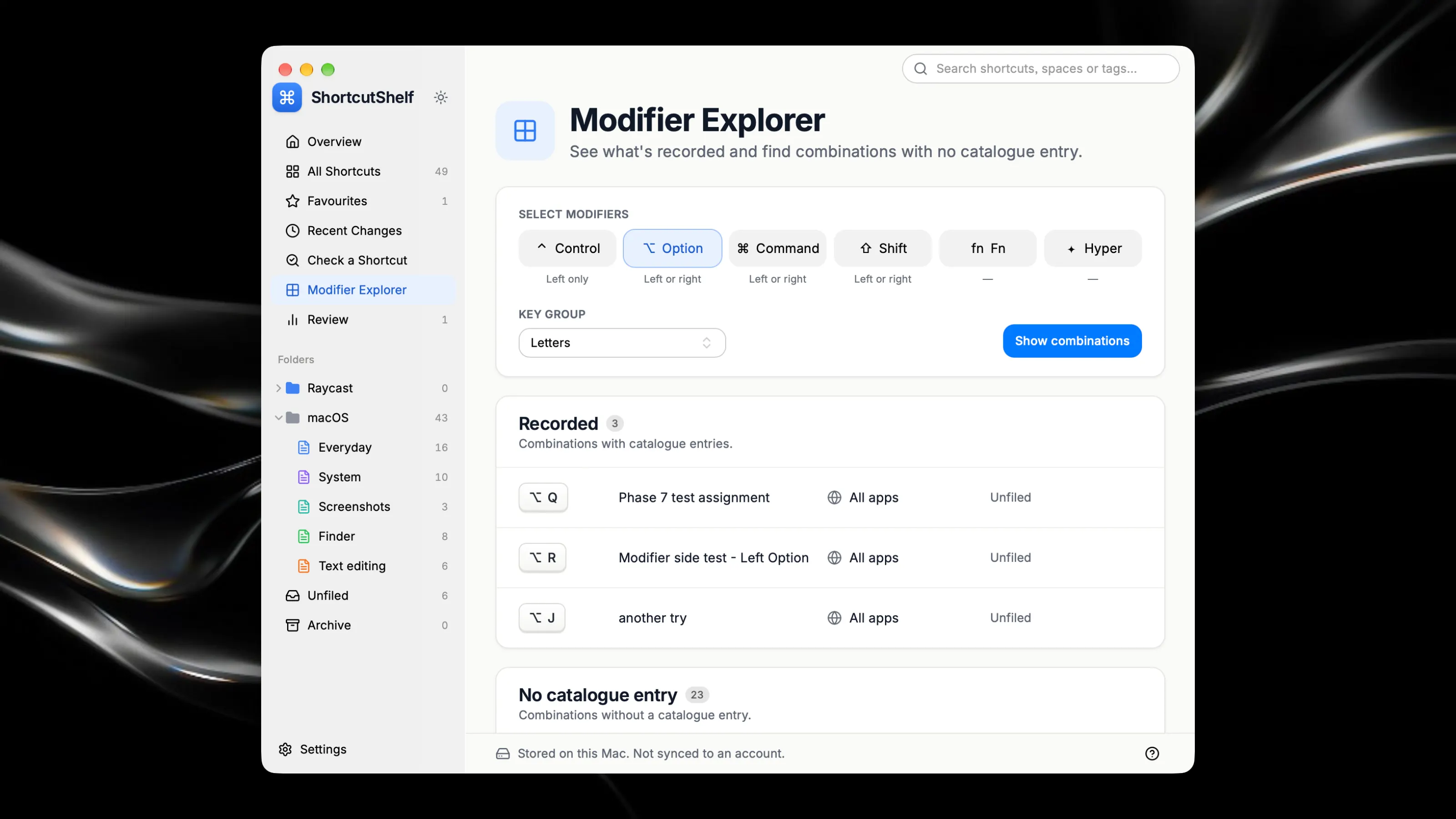
Task: Click the search shortcuts input field
Action: [x=1041, y=68]
